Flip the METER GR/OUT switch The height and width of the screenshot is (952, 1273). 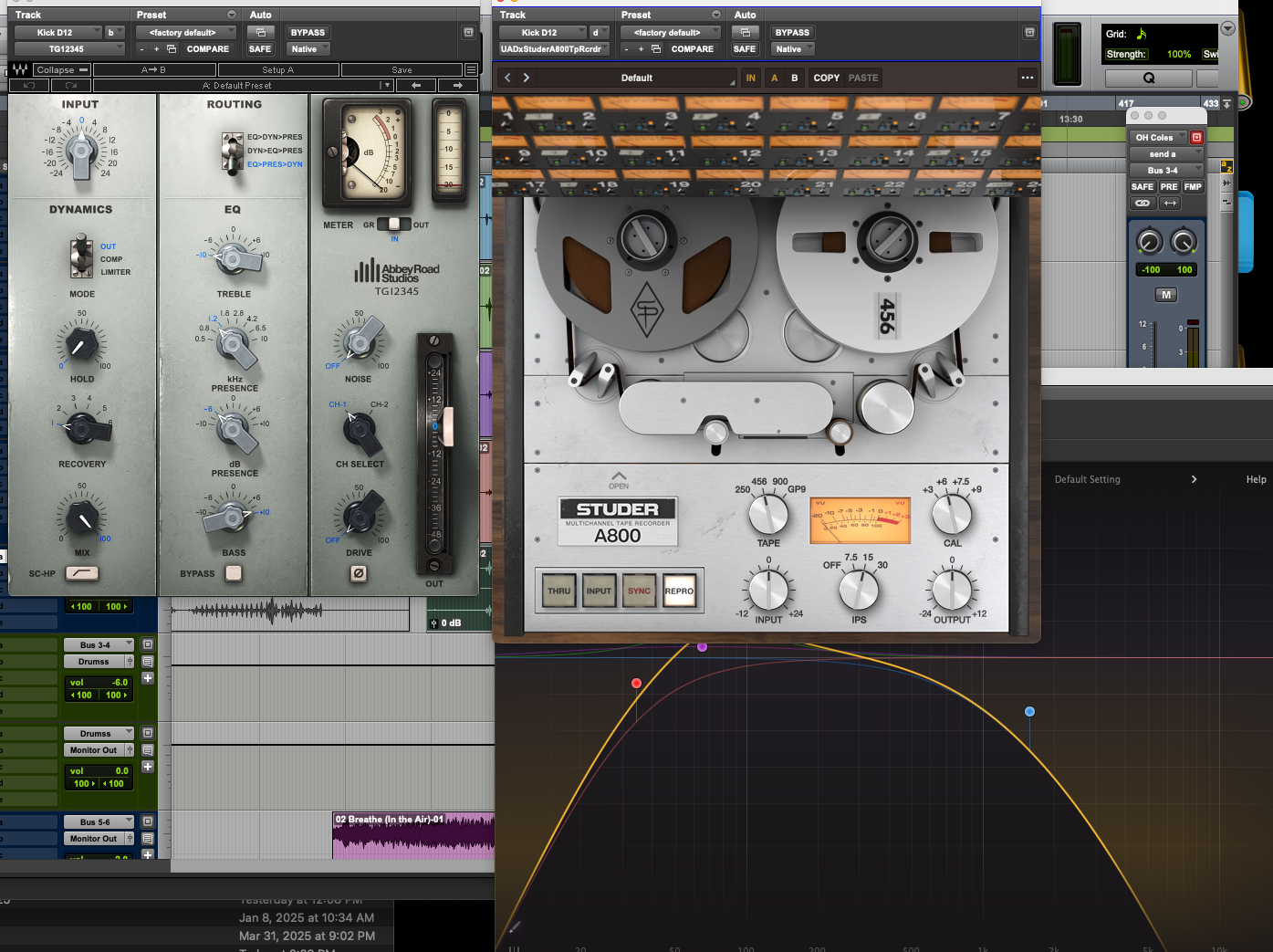tap(394, 224)
